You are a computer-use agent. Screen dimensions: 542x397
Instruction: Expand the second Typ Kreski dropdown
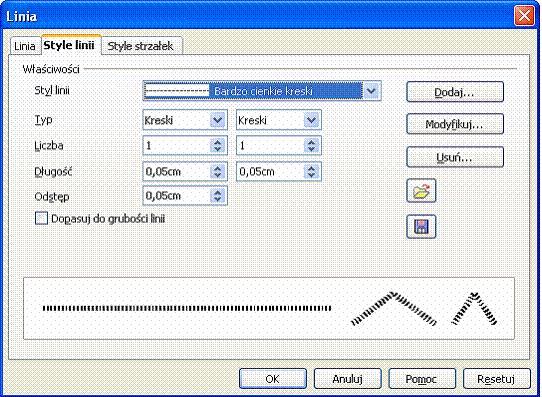pyautogui.click(x=311, y=120)
